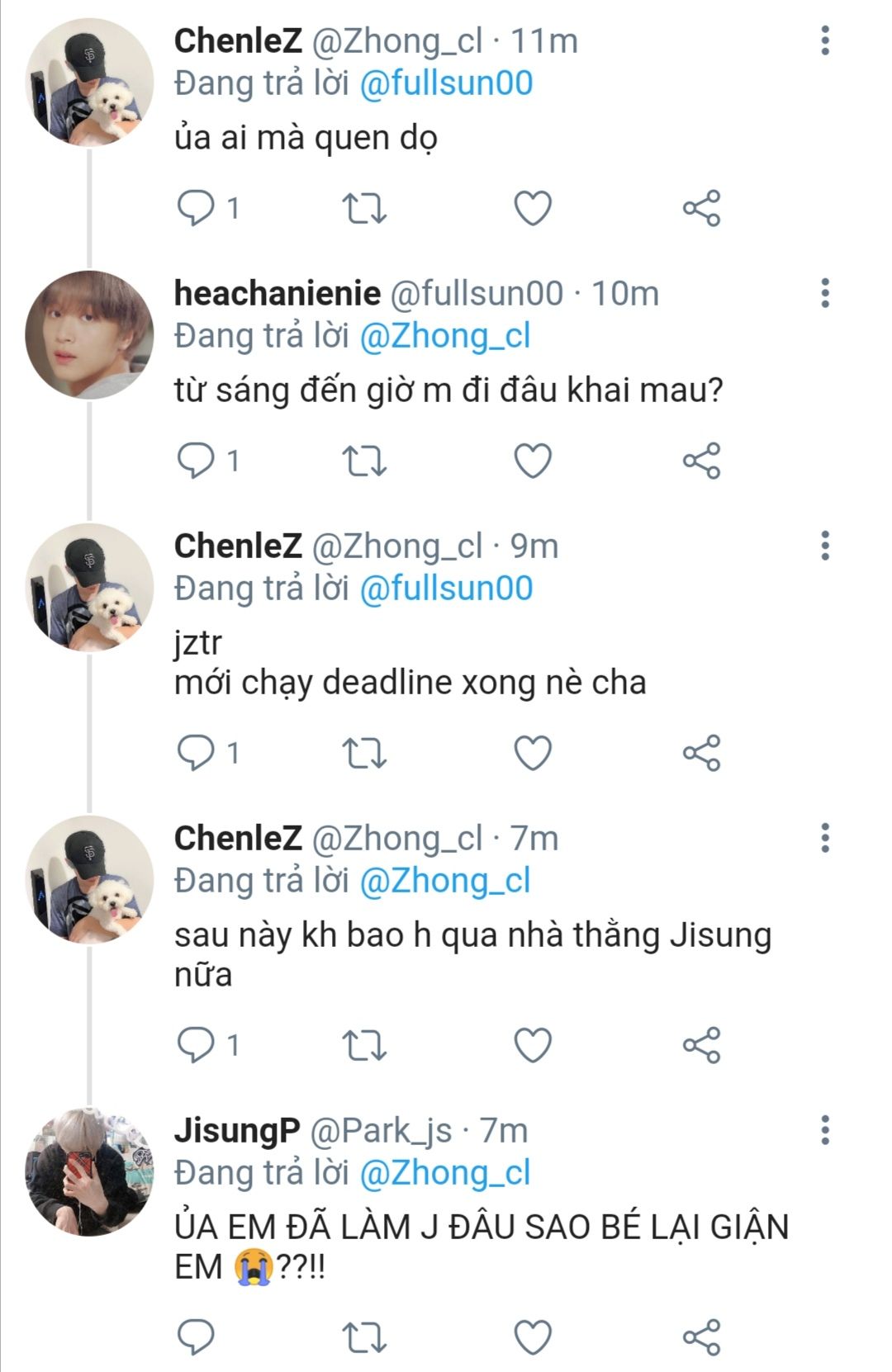Image resolution: width=892 pixels, height=1372 pixels.
Task: Retweet JisungP's all-caps tweet
Action: 364,1337
